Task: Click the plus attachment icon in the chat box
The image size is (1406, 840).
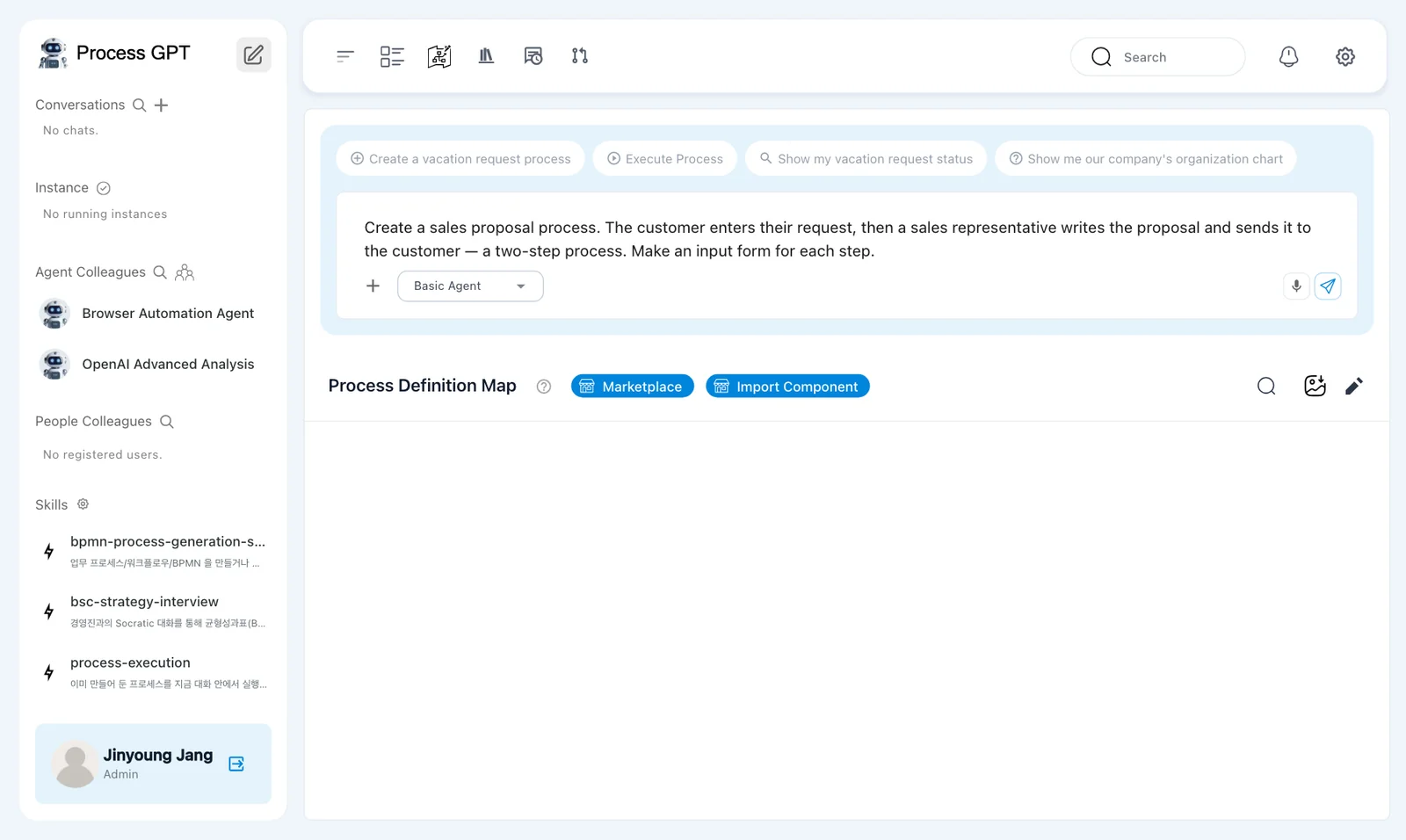Action: click(373, 286)
